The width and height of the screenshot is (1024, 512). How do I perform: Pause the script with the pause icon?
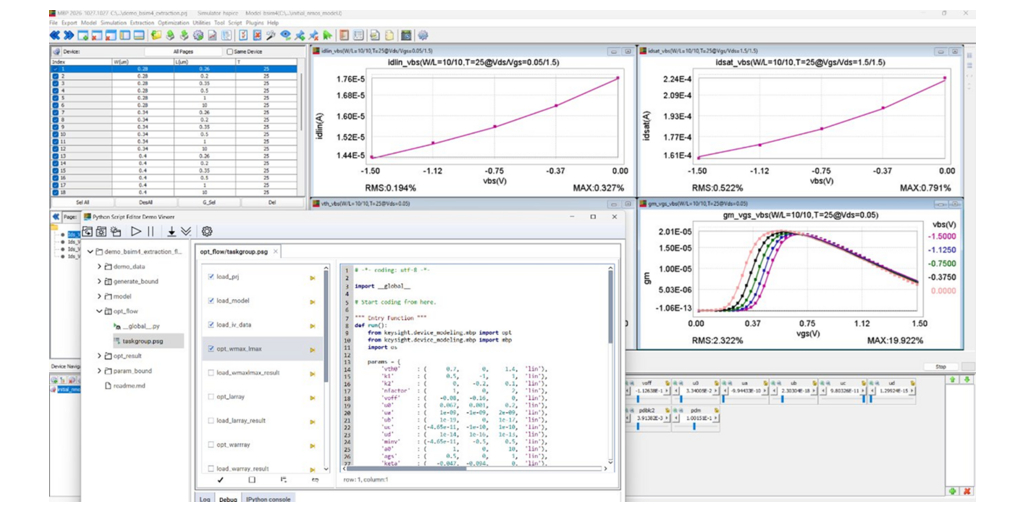[x=151, y=231]
